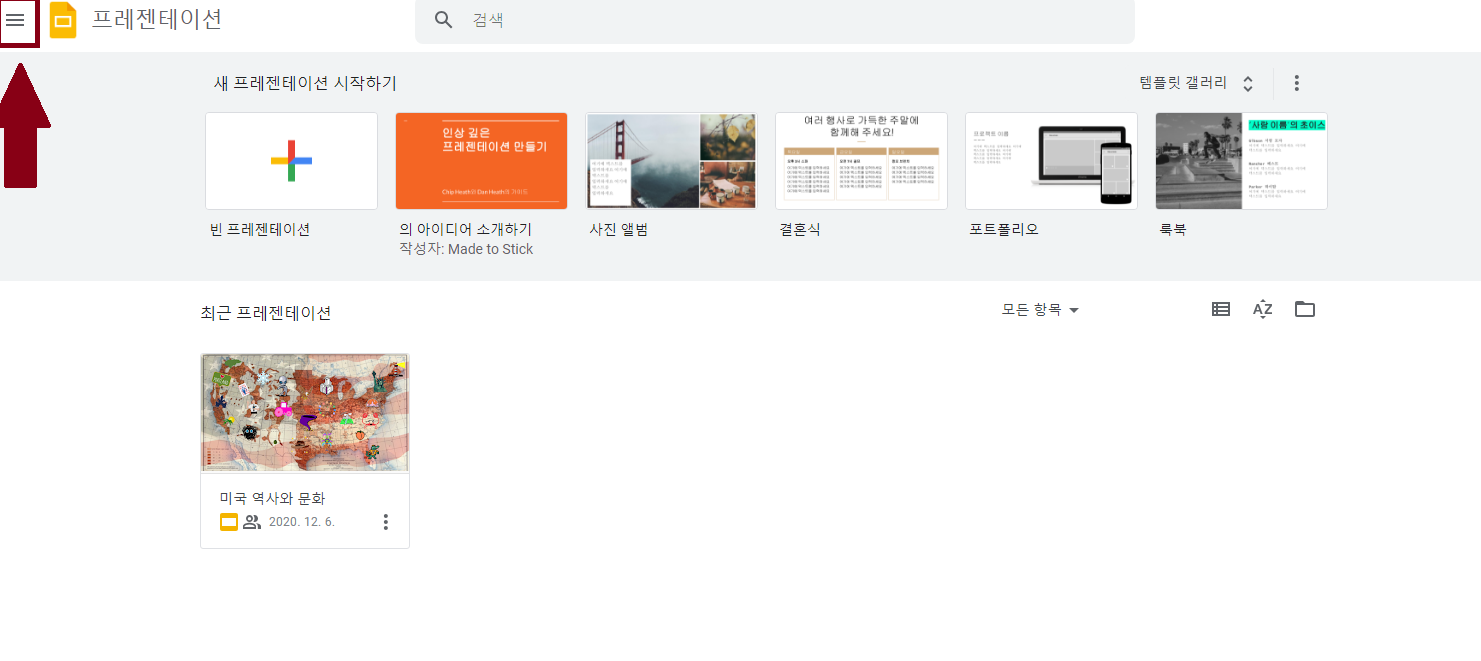Switch recent presentations to list view
This screenshot has width=1481, height=661.
pyautogui.click(x=1220, y=309)
